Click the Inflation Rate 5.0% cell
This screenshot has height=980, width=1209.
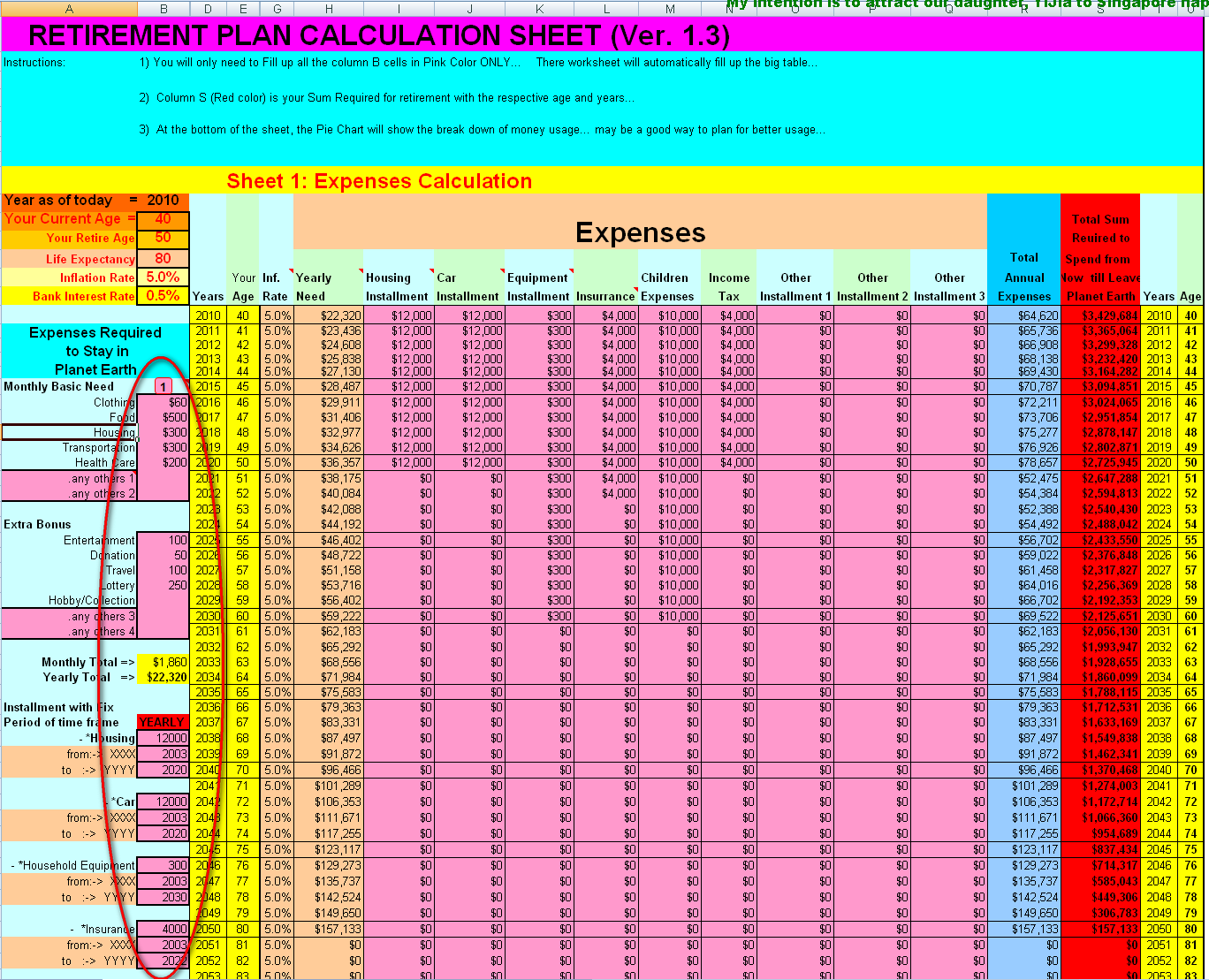click(163, 277)
